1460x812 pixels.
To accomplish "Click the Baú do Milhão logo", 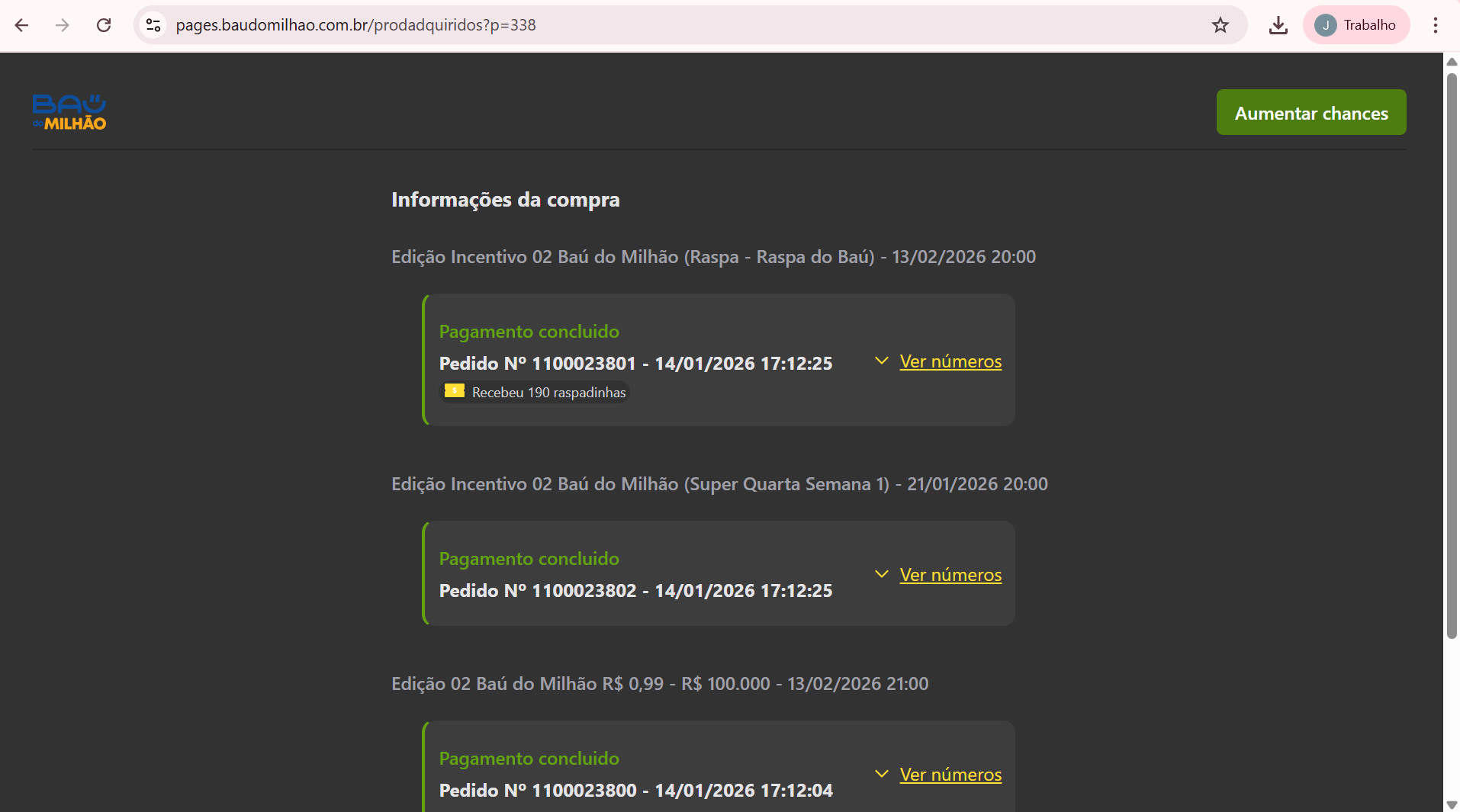I will (x=69, y=111).
